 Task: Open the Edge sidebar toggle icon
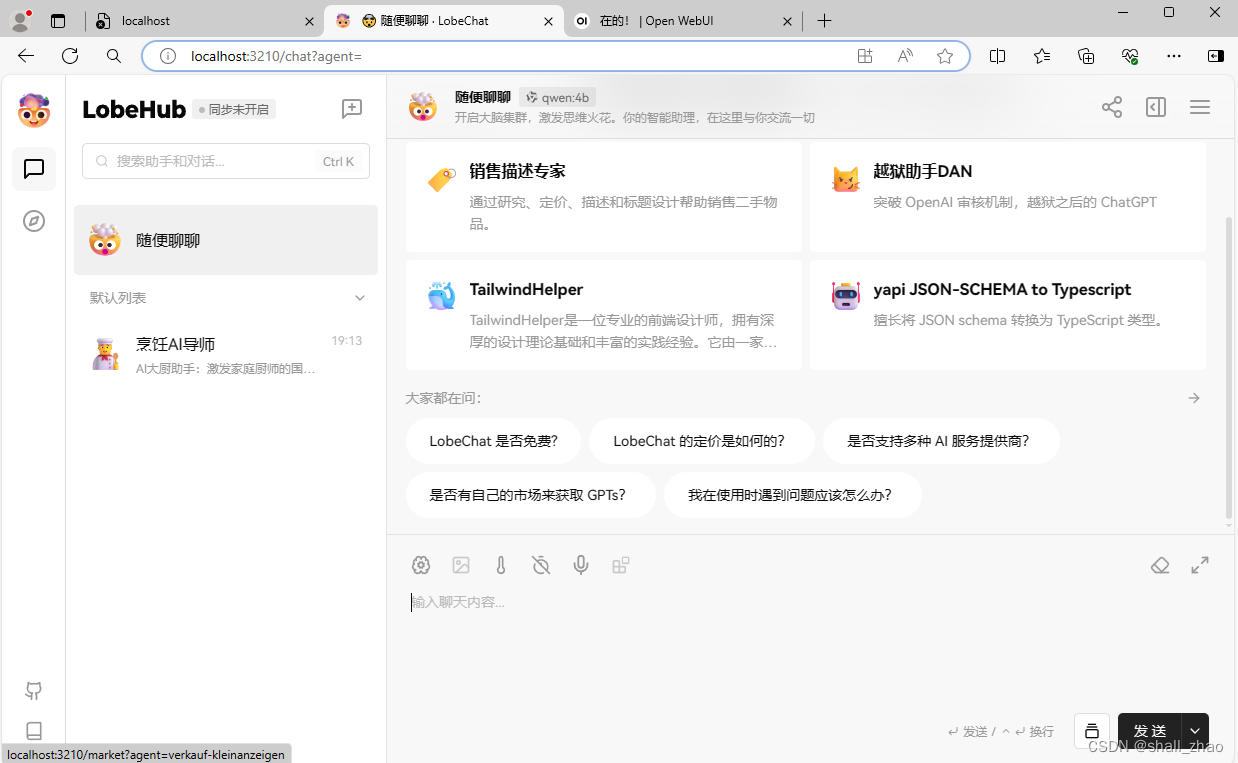tap(1216, 56)
